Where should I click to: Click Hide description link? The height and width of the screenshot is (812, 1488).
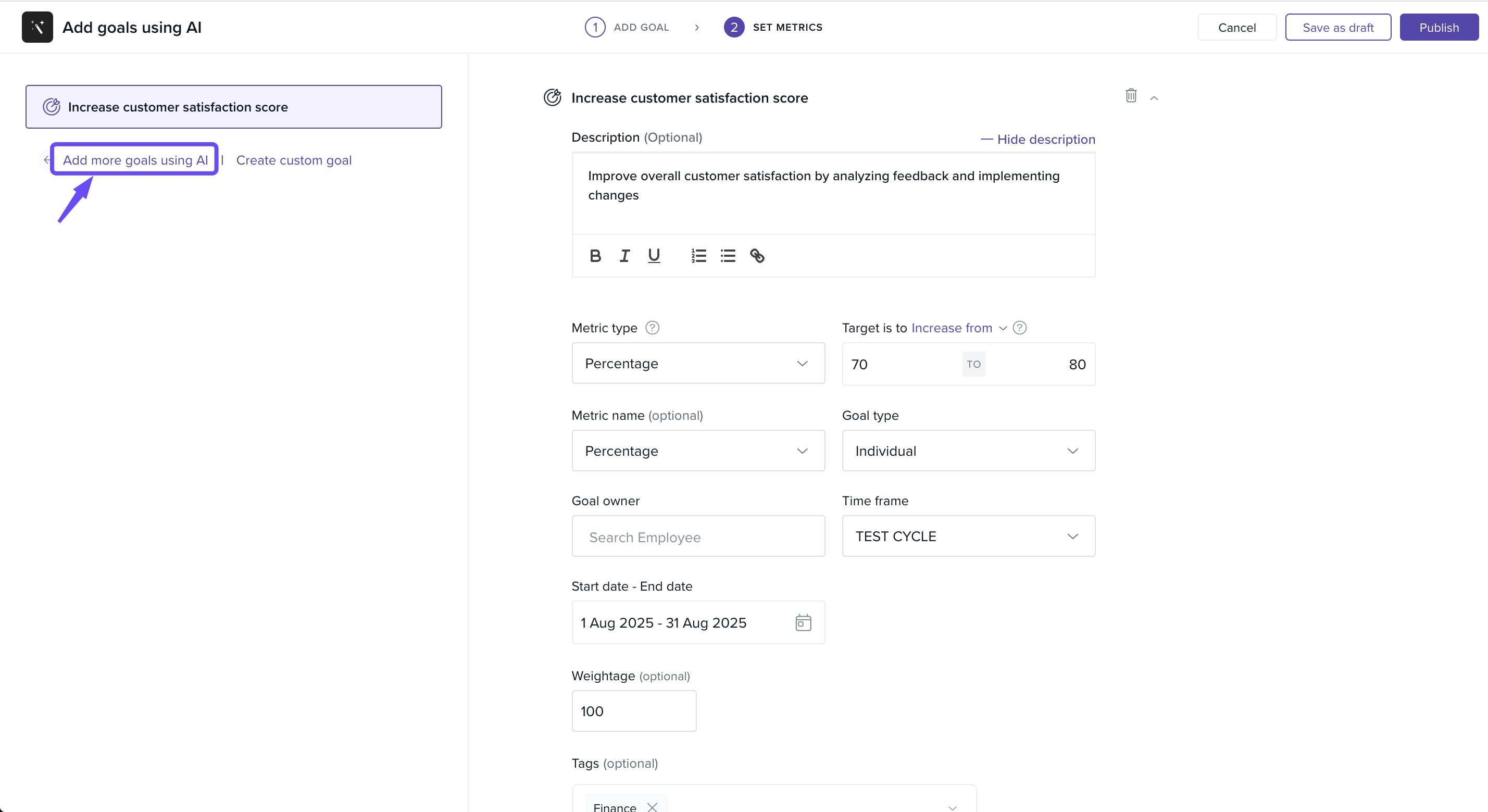[x=1037, y=139]
